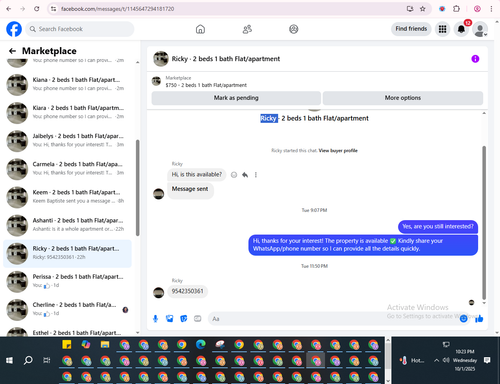Open the View buyer profile link
The height and width of the screenshot is (384, 500).
pos(338,151)
